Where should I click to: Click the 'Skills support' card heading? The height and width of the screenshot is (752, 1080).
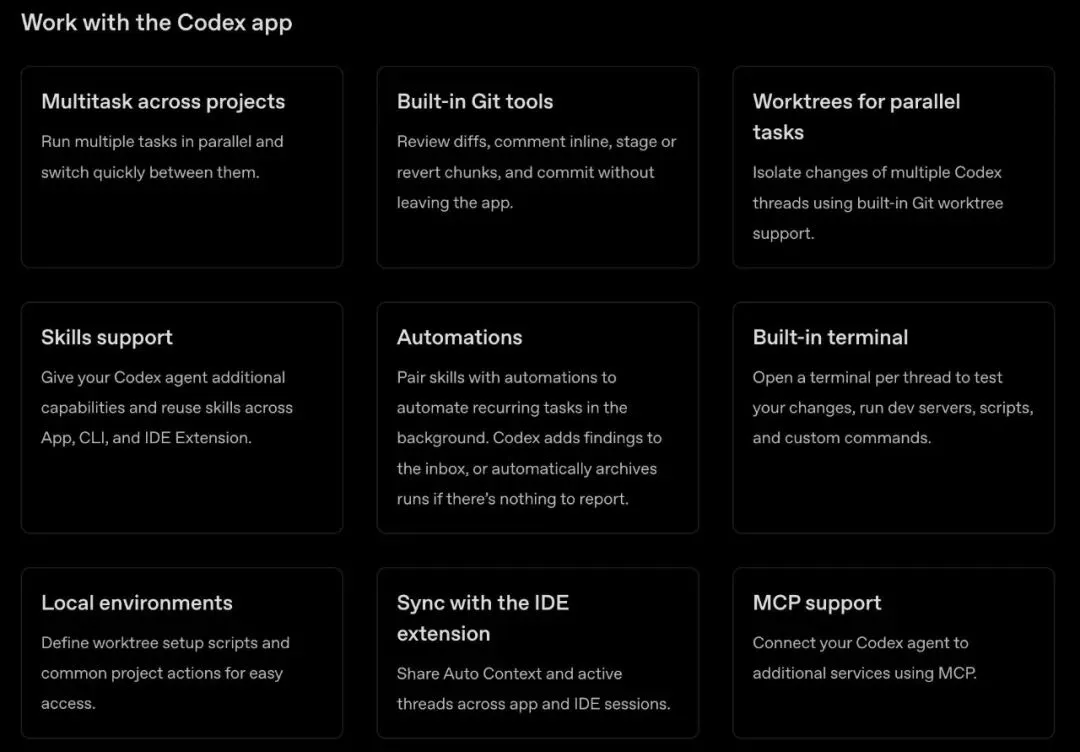[107, 338]
